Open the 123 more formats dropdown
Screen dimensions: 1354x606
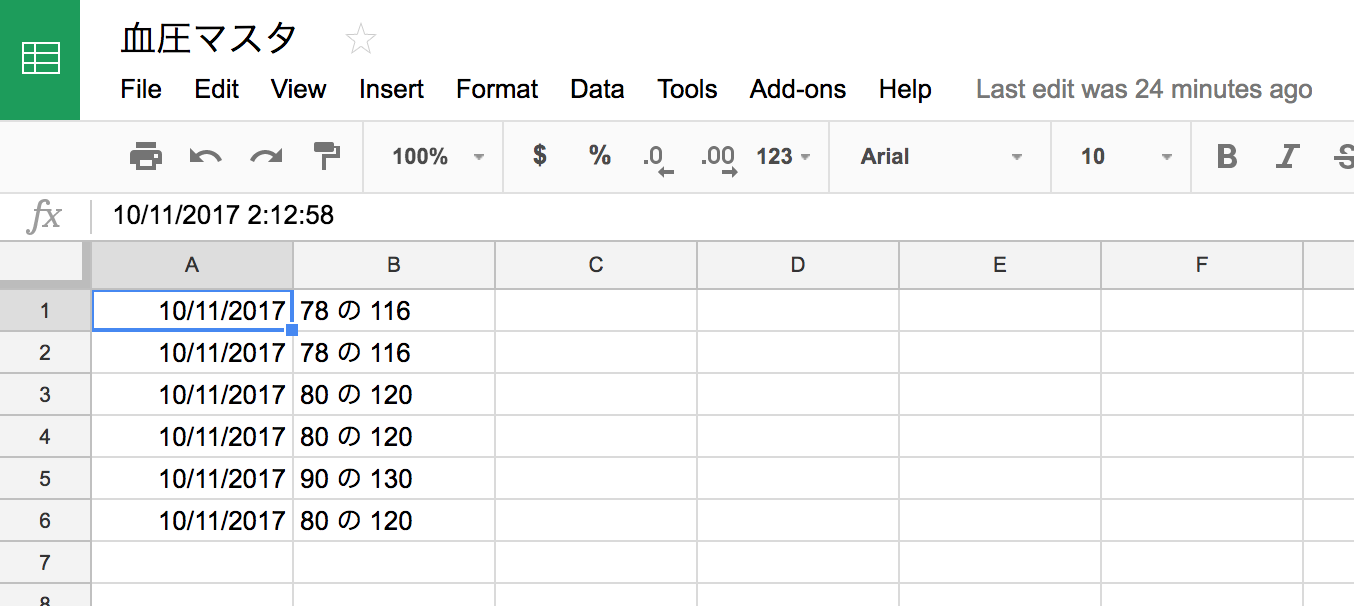[783, 156]
